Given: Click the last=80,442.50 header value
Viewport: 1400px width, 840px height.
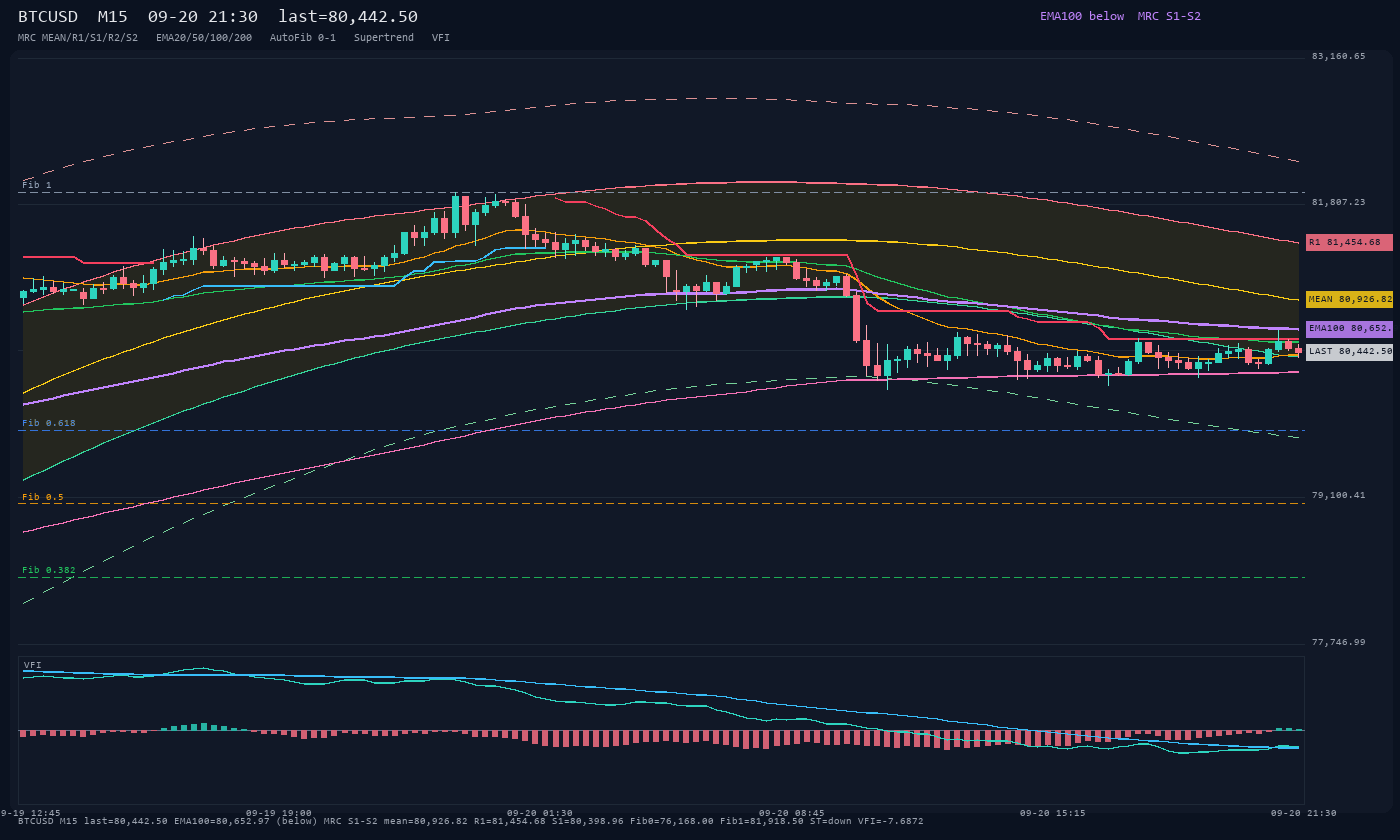Looking at the screenshot, I should tap(348, 17).
